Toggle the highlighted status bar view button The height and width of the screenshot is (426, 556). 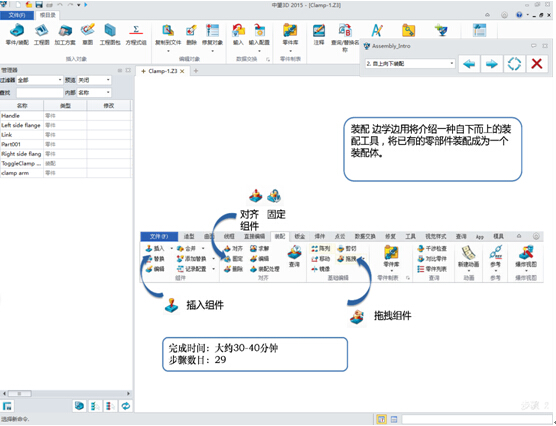click(381, 420)
